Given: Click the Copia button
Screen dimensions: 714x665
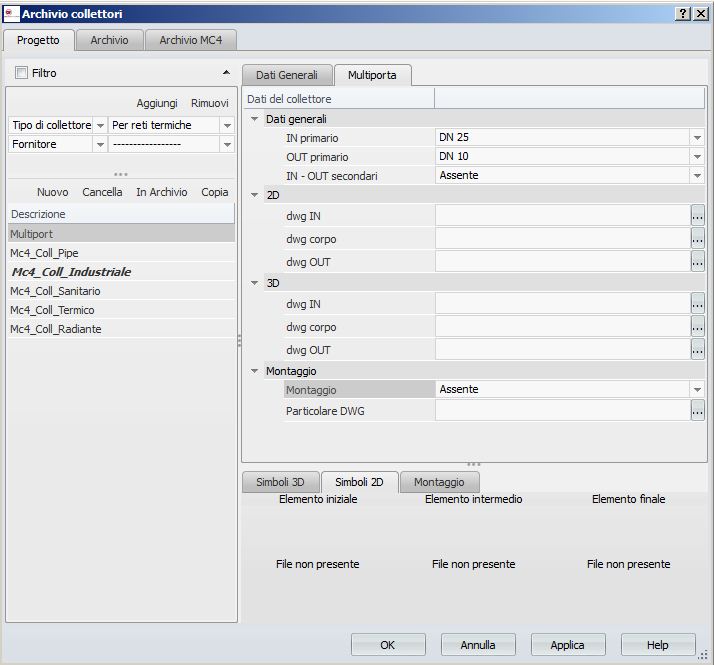Looking at the screenshot, I should pyautogui.click(x=214, y=192).
